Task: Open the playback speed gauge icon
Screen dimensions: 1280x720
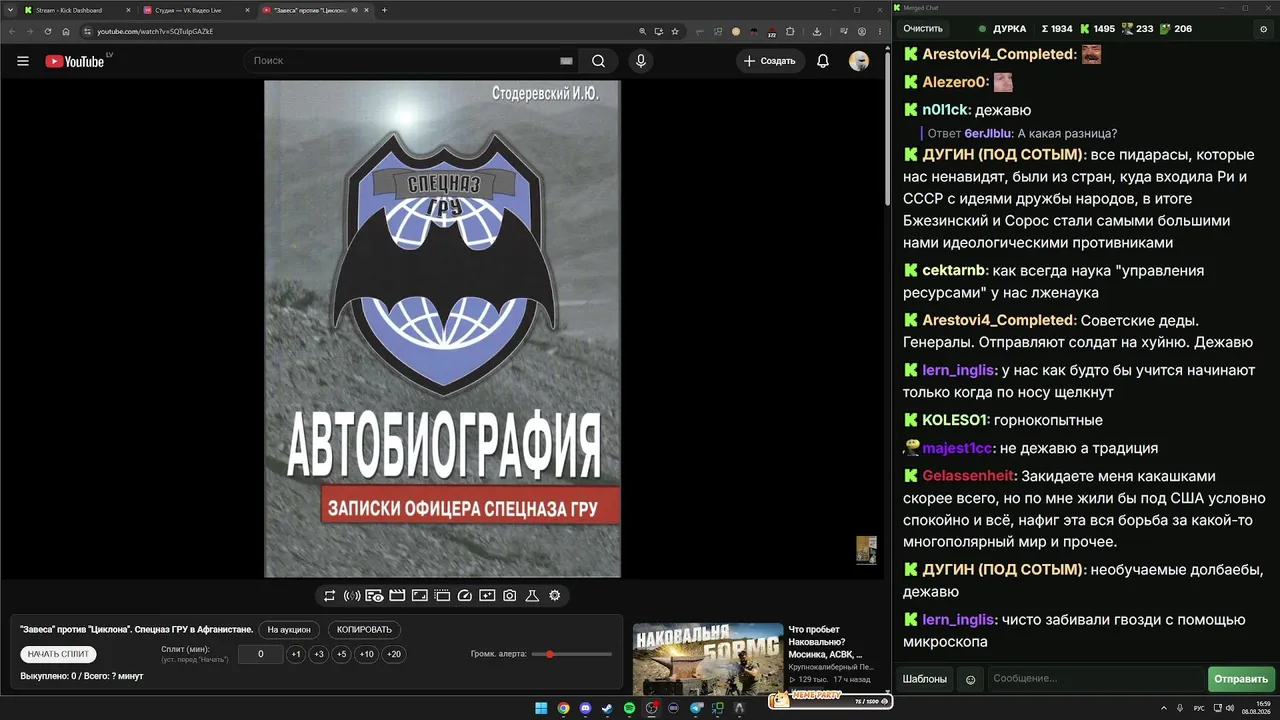Action: tap(464, 596)
